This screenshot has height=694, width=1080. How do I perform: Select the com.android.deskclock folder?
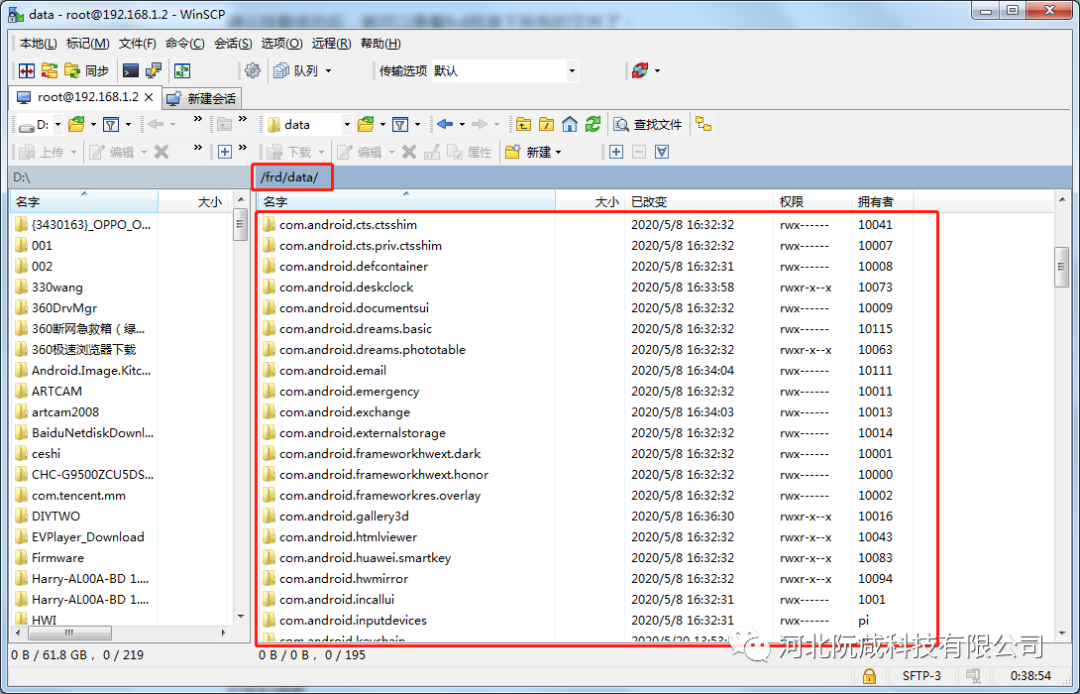[346, 287]
